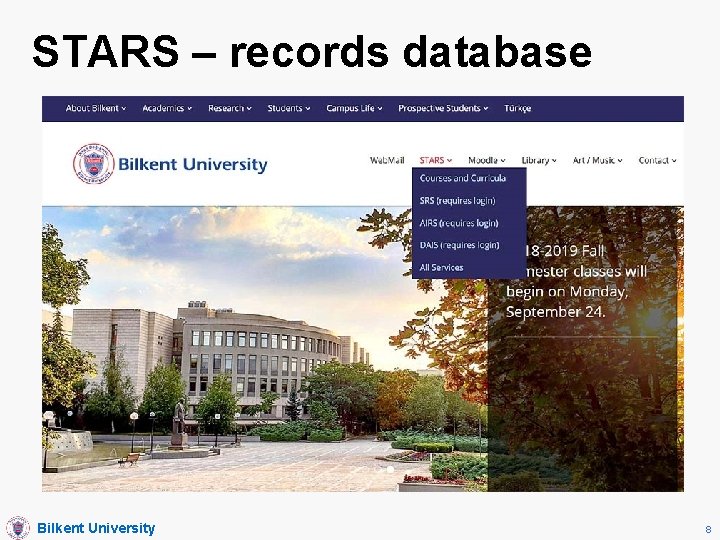Choose AIRS (requires login) option

(459, 223)
